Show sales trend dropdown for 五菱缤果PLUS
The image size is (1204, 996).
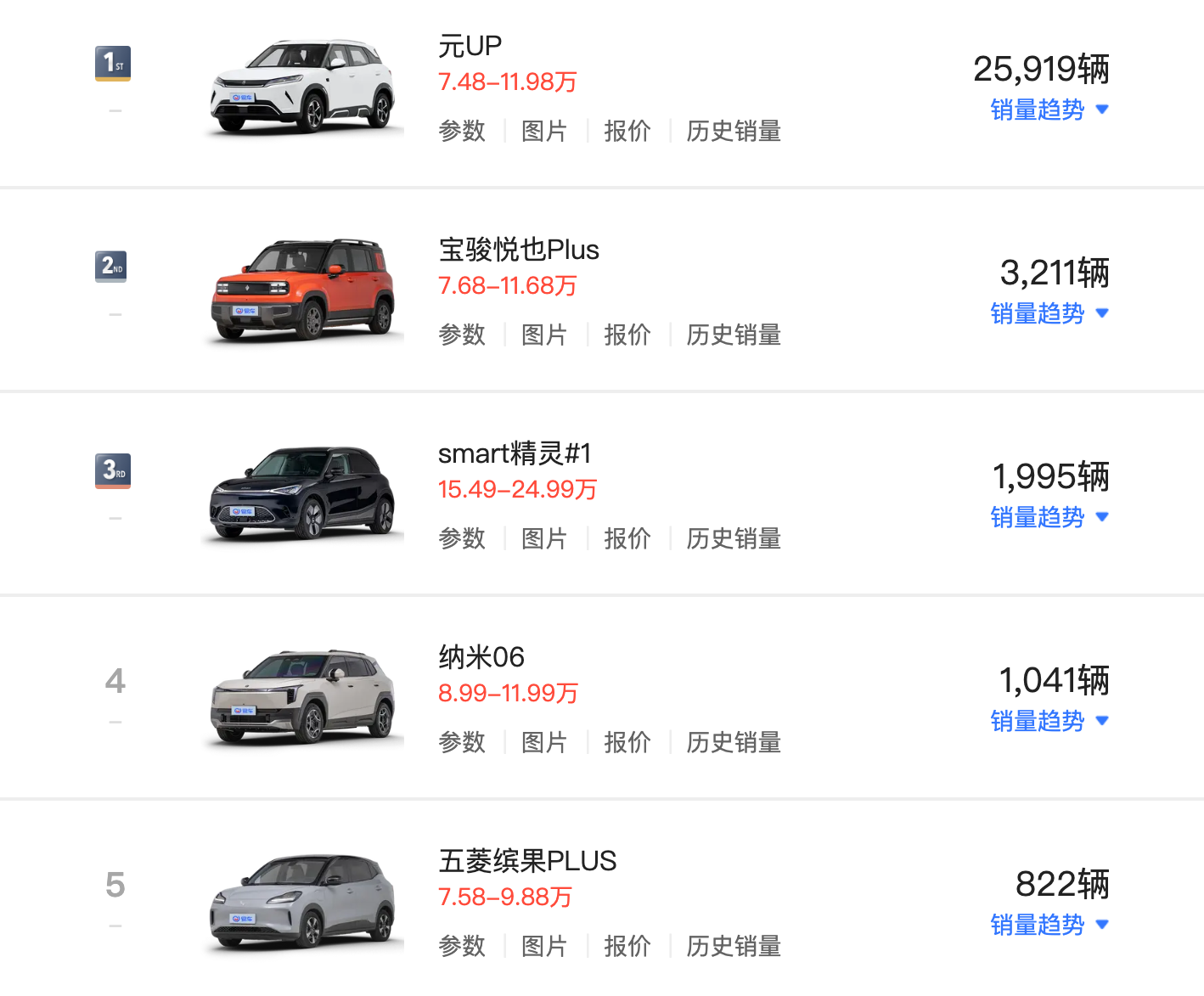pos(1049,925)
